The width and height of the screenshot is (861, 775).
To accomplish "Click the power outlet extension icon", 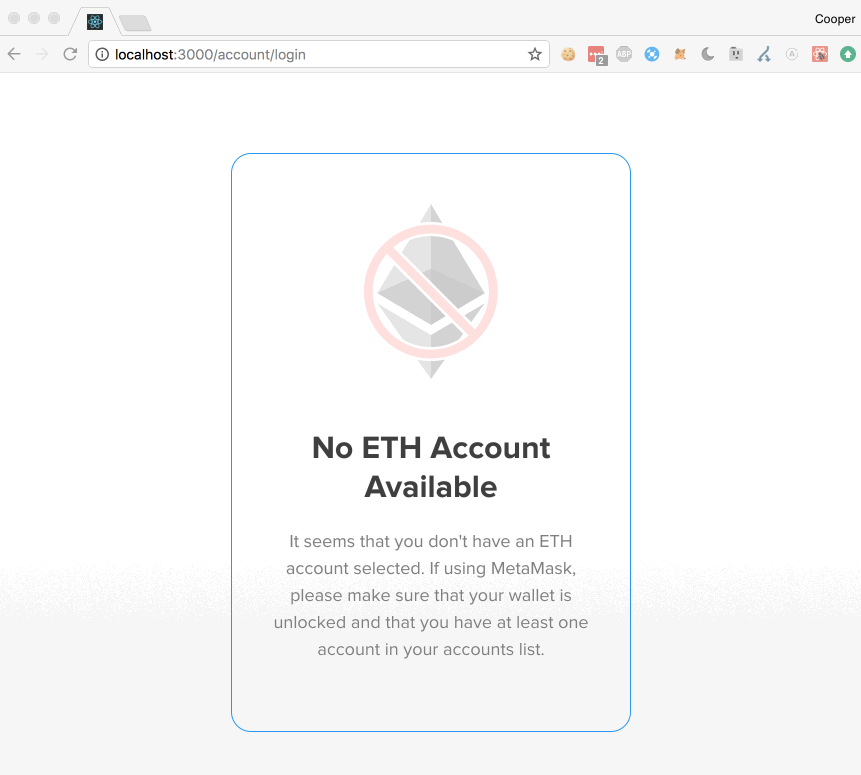I will [x=736, y=54].
